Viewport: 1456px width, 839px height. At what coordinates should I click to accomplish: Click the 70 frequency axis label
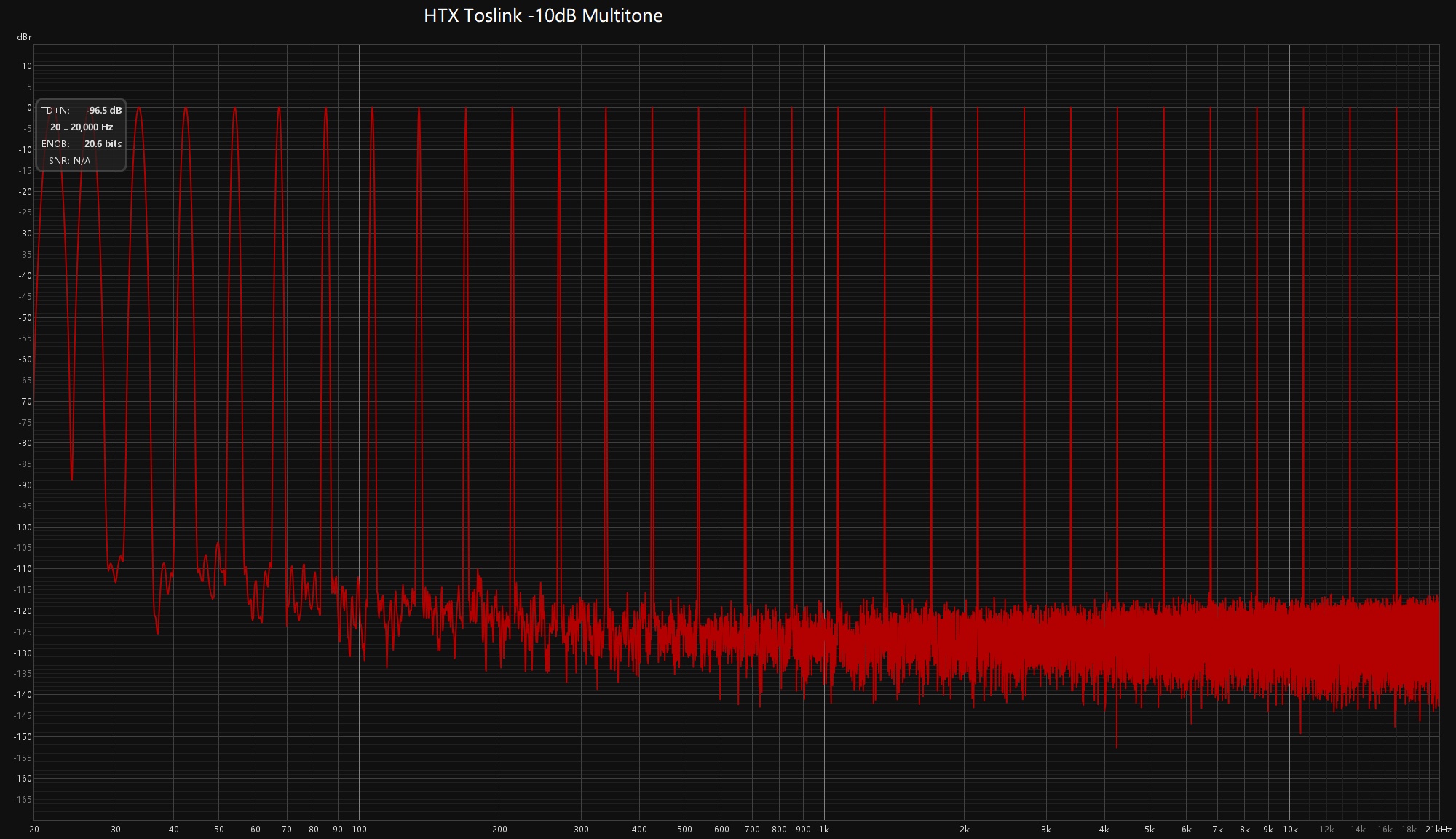287,830
